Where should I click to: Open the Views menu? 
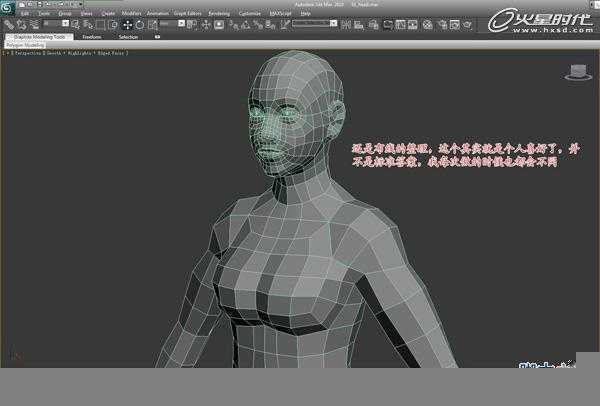click(x=86, y=13)
